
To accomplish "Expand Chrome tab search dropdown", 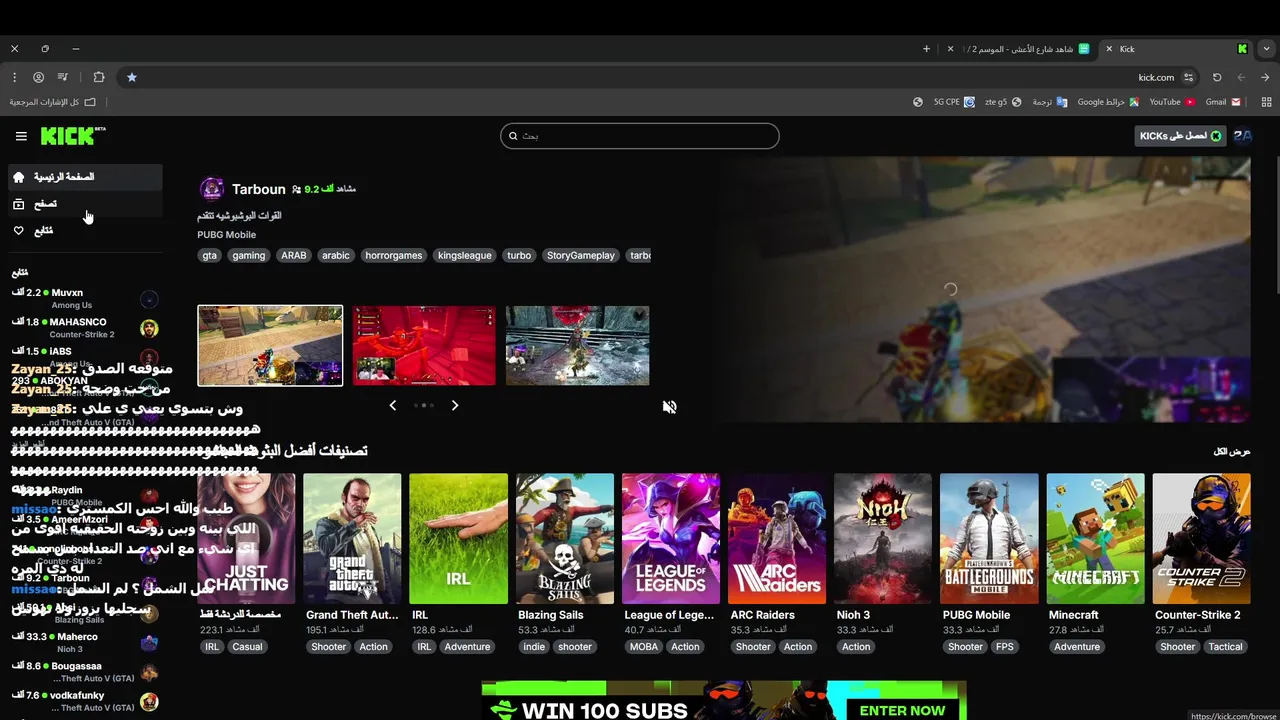I will [x=1267, y=48].
